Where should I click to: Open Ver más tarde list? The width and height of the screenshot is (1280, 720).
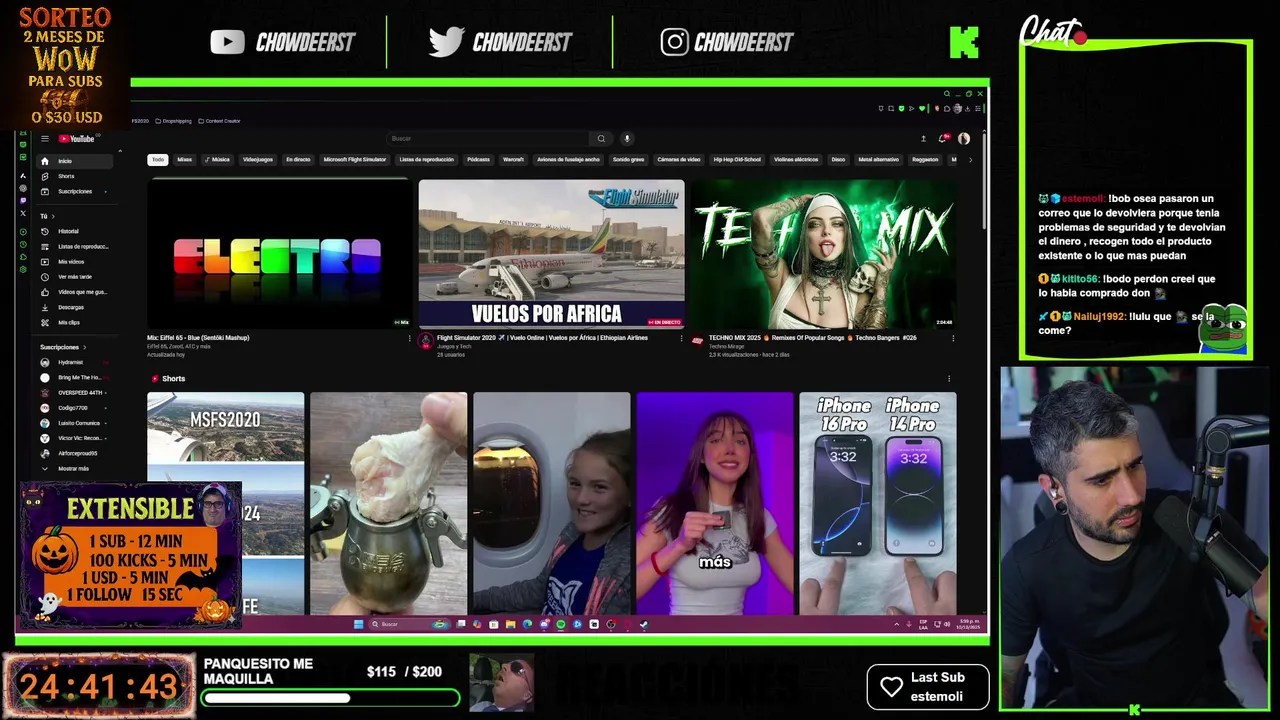click(77, 277)
